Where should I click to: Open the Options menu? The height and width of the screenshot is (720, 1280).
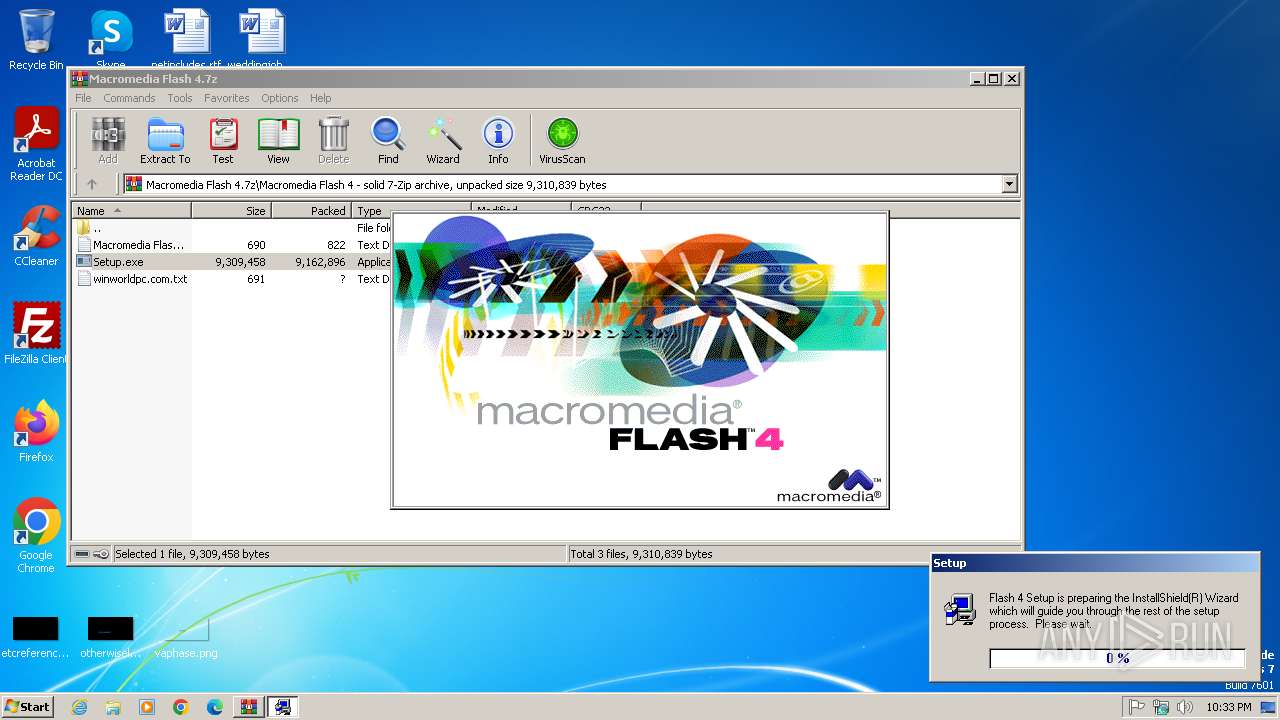click(280, 98)
